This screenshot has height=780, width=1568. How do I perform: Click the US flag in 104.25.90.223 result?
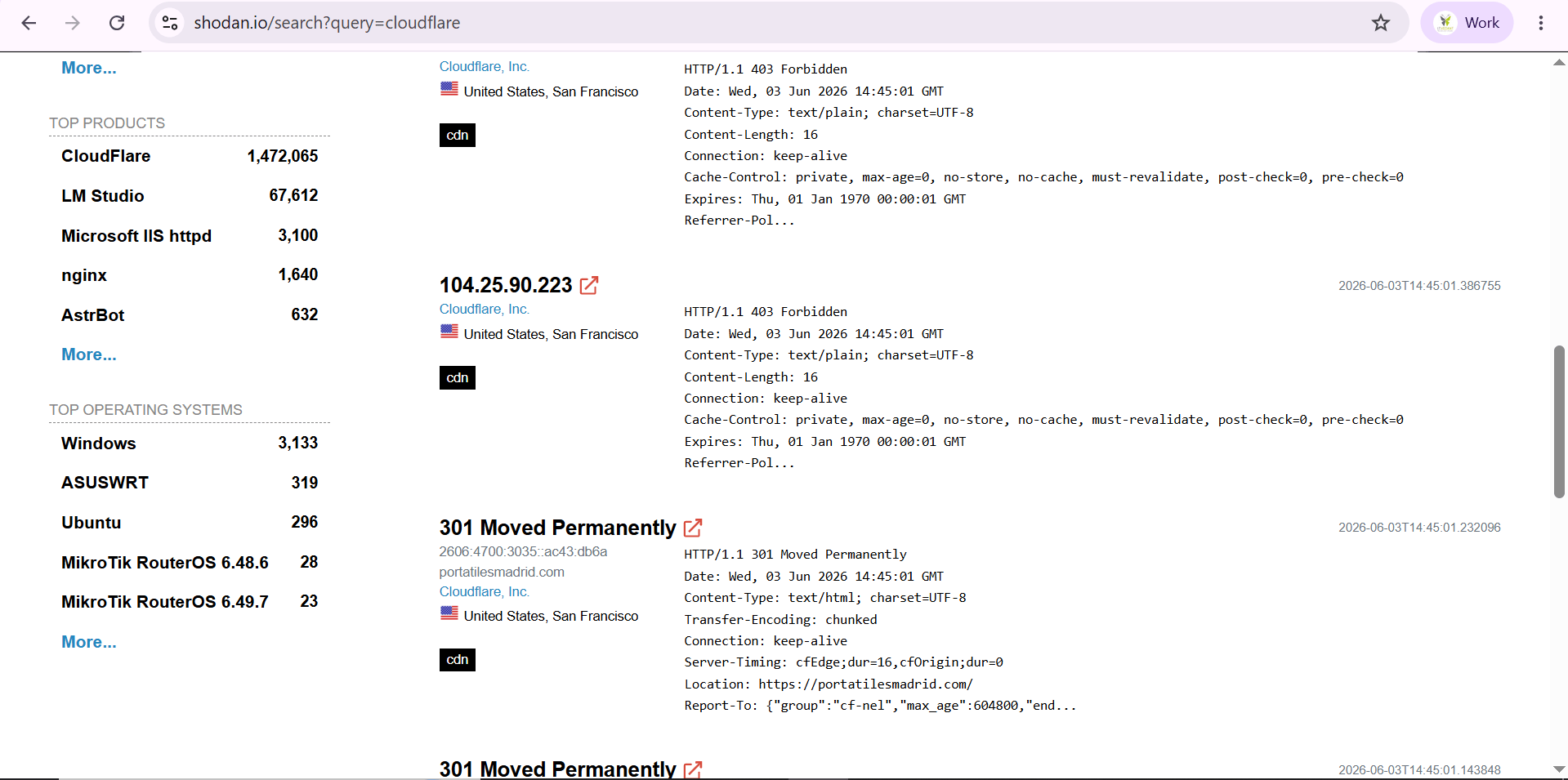[449, 331]
